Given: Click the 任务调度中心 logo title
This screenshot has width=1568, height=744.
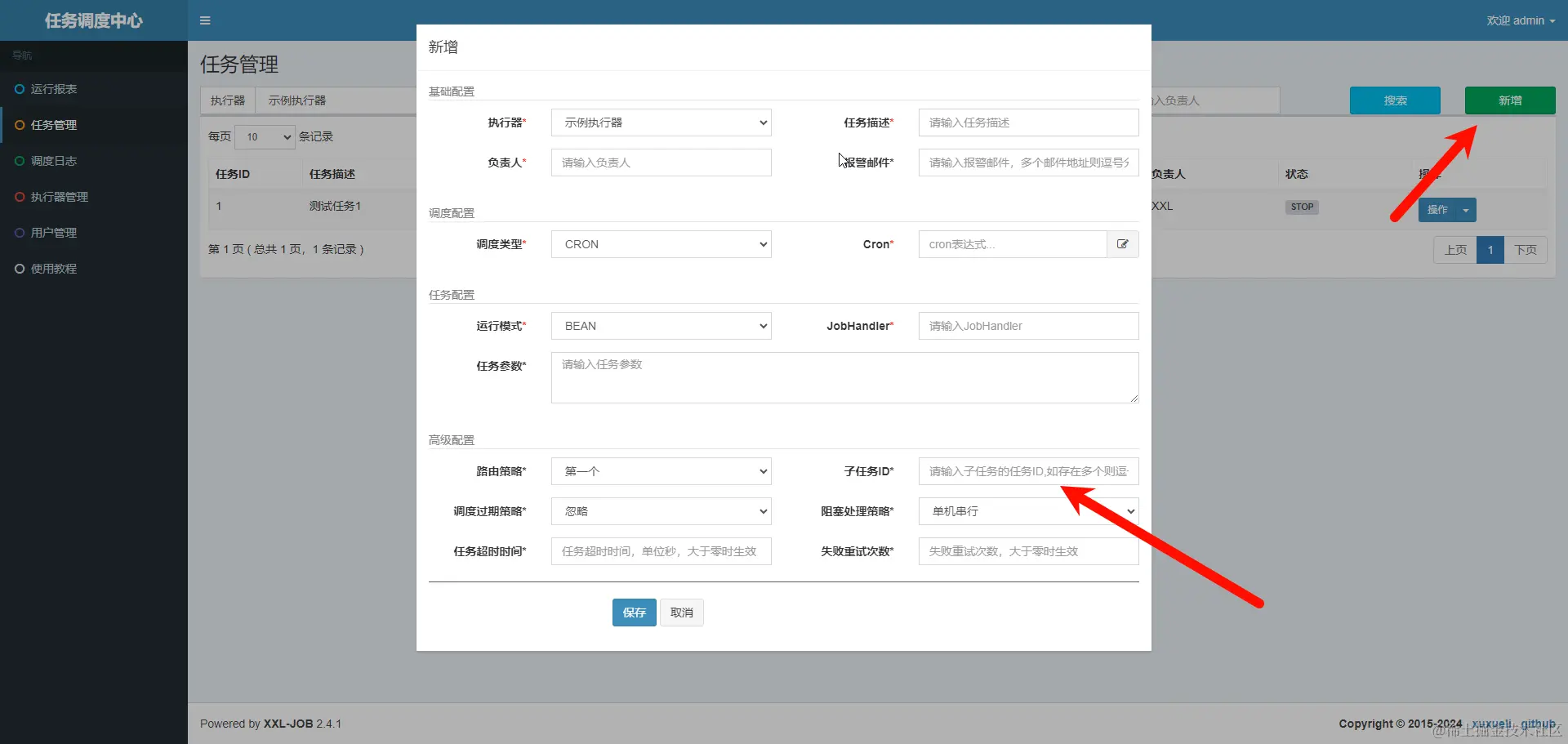Looking at the screenshot, I should 94,20.
